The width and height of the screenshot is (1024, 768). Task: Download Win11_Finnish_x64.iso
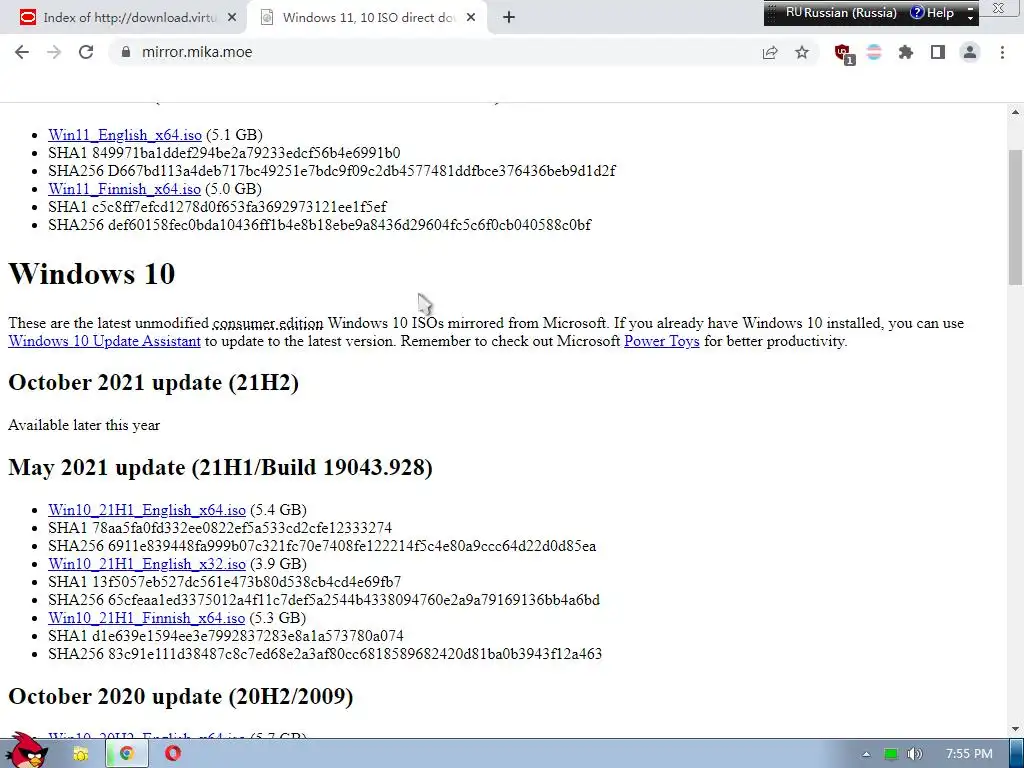click(124, 189)
